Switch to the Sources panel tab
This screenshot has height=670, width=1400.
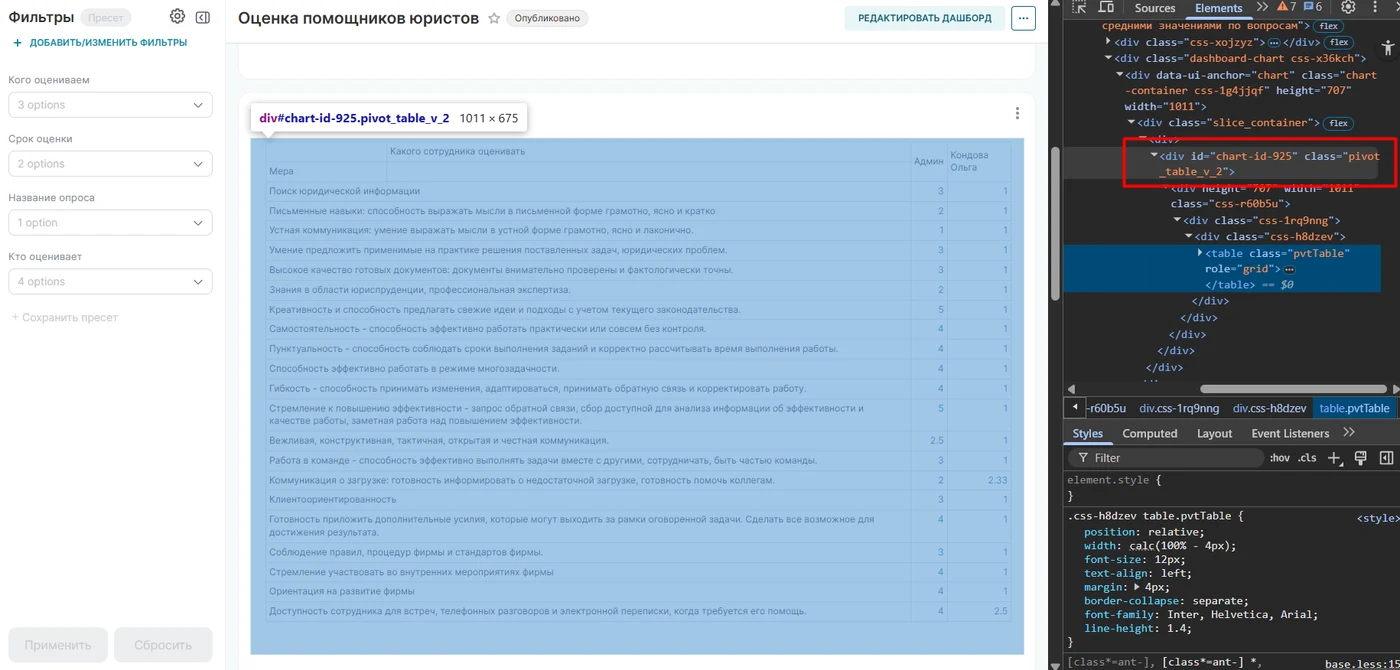tap(1155, 7)
